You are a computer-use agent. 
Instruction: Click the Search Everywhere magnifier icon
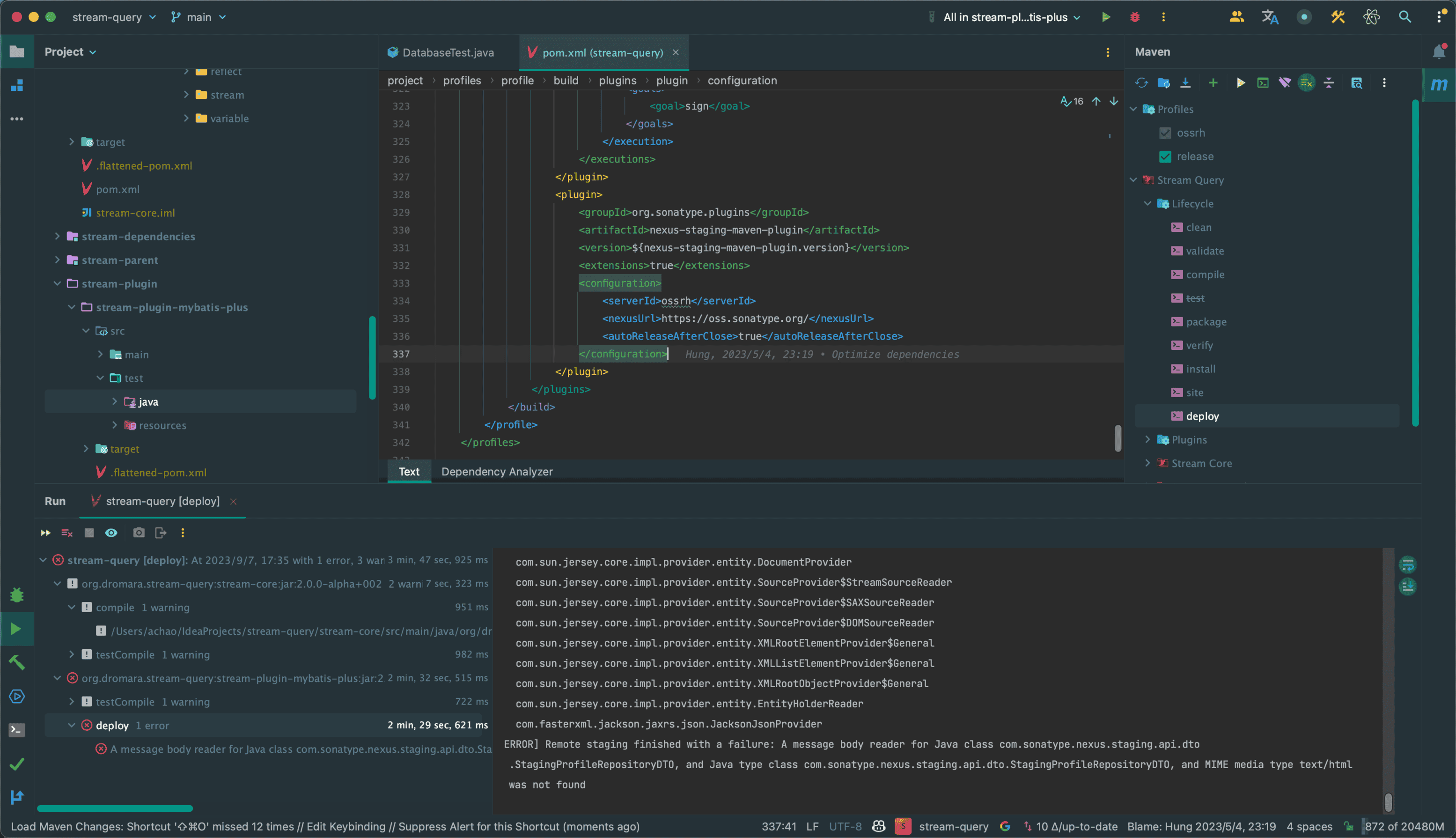[x=1405, y=17]
